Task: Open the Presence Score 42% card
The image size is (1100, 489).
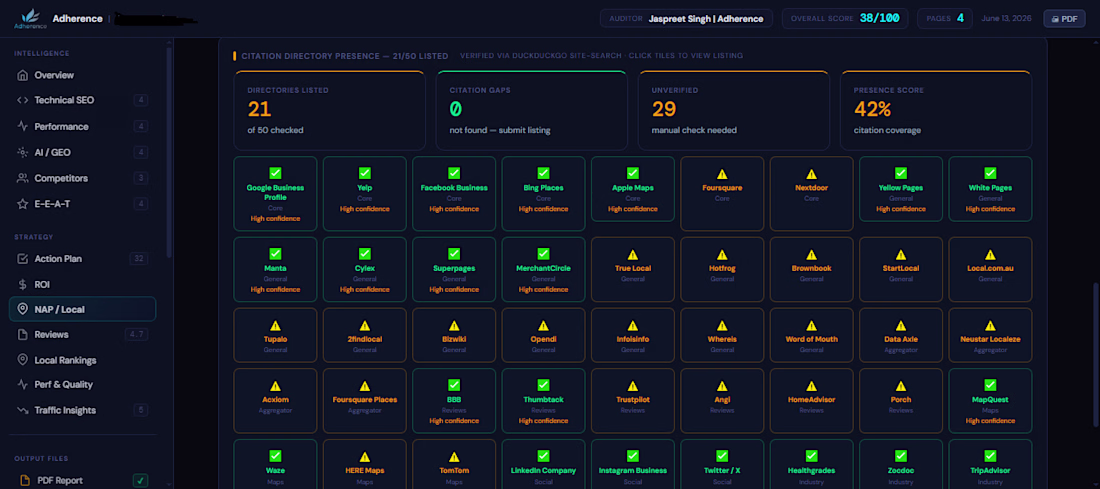Action: coord(936,110)
